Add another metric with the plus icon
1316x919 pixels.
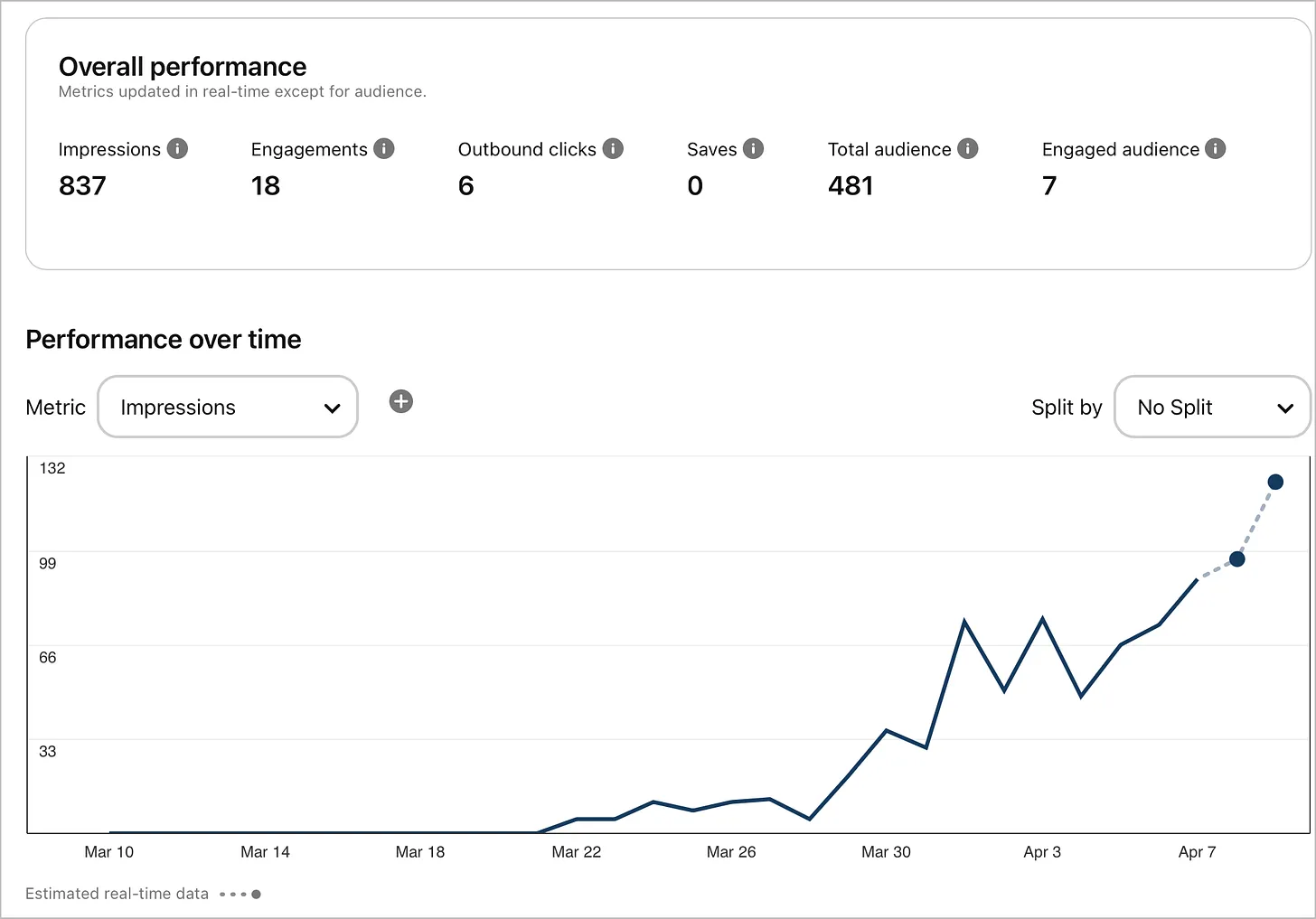[x=401, y=401]
